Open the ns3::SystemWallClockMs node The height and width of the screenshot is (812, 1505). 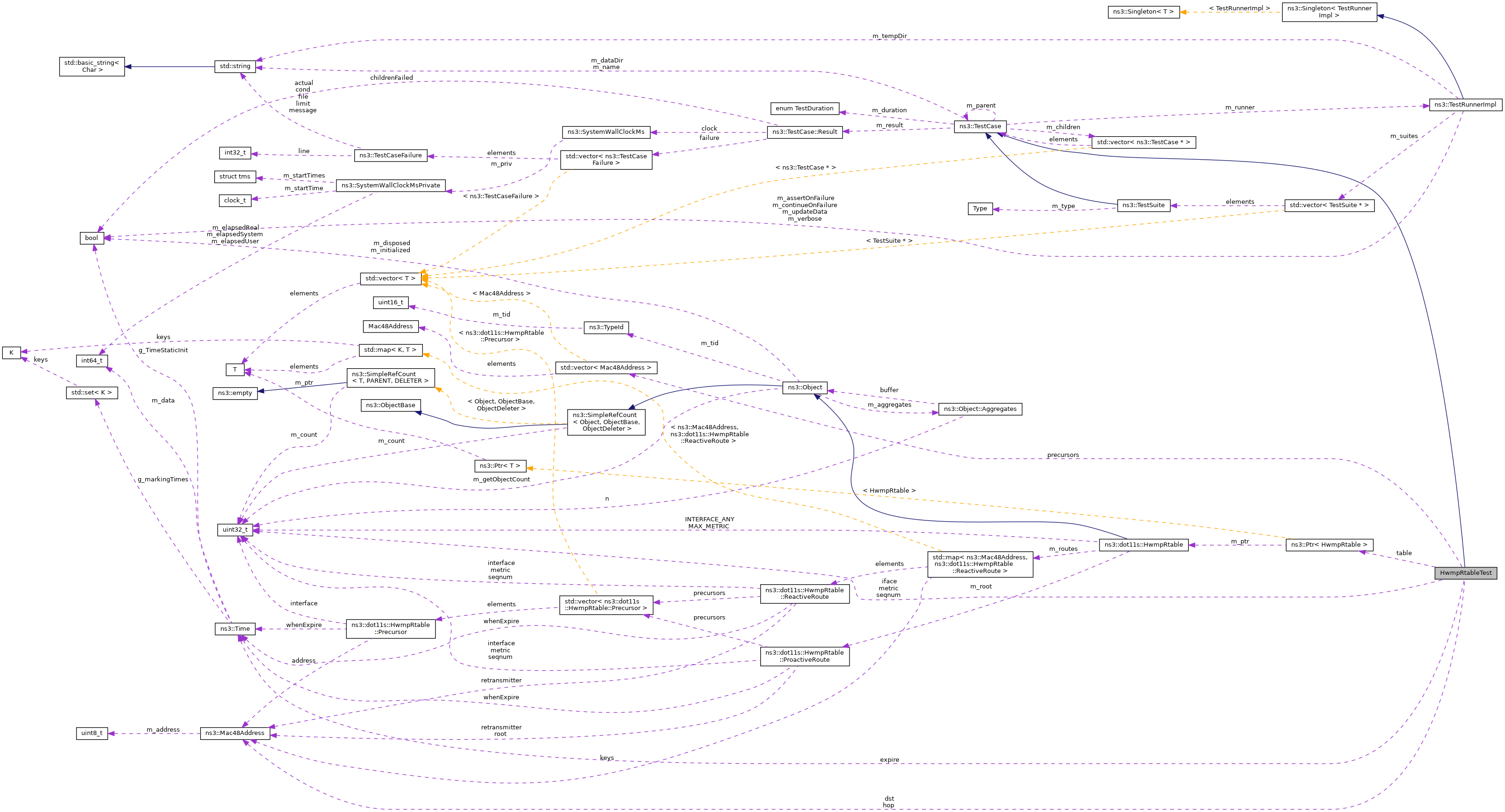coord(606,132)
